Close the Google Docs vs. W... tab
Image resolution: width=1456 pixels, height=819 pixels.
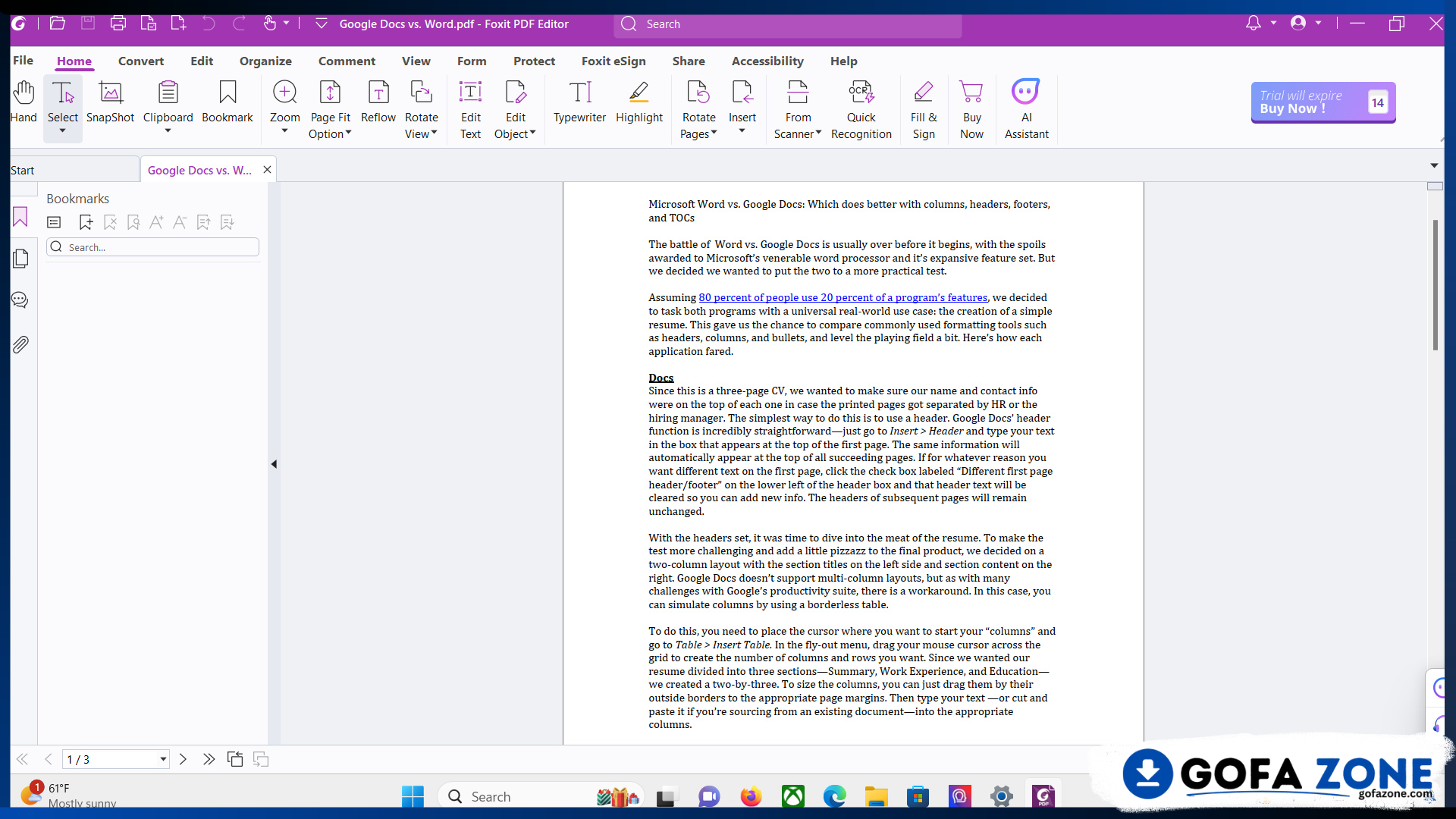267,170
